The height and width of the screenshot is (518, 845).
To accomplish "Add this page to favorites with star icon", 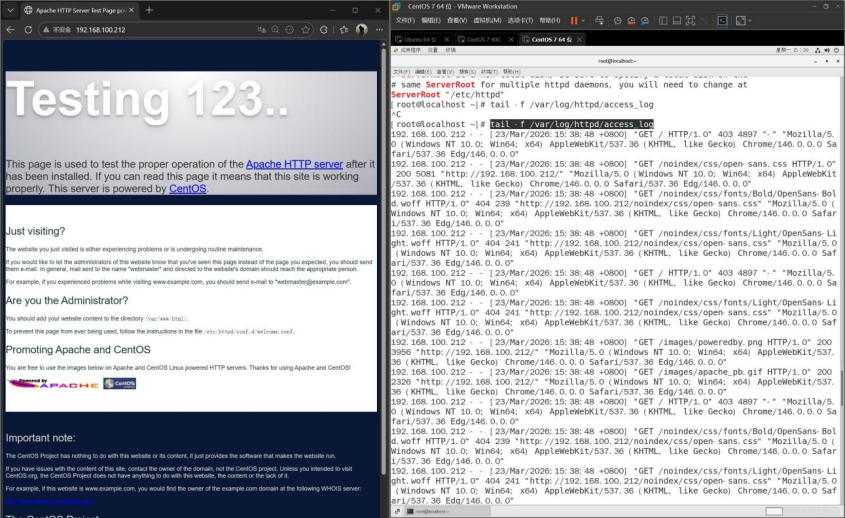I will click(x=306, y=30).
